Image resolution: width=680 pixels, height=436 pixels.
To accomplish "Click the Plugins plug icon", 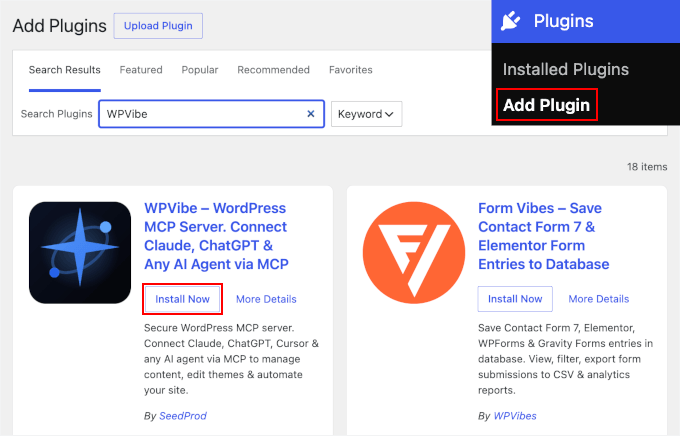I will pos(510,21).
